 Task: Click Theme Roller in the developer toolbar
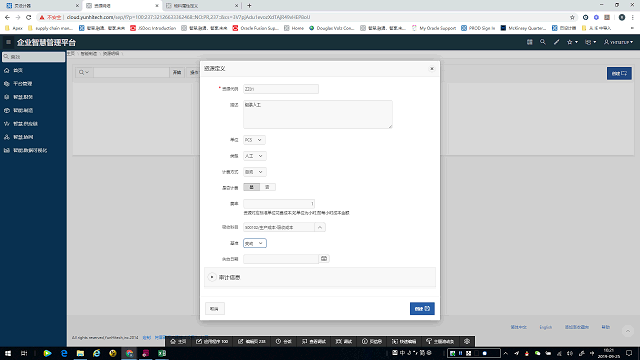coord(440,342)
